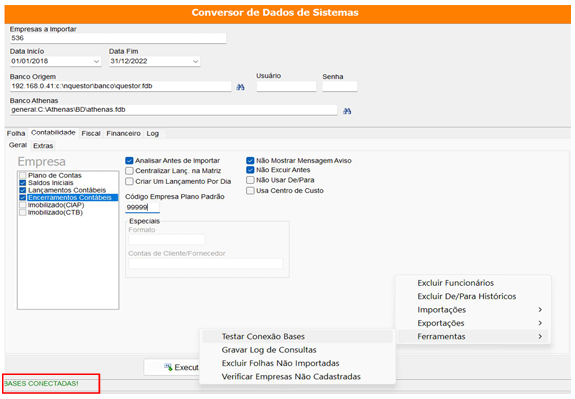The height and width of the screenshot is (399, 575).
Task: Click binoculars icon beside Banco Athenas field
Action: [347, 111]
